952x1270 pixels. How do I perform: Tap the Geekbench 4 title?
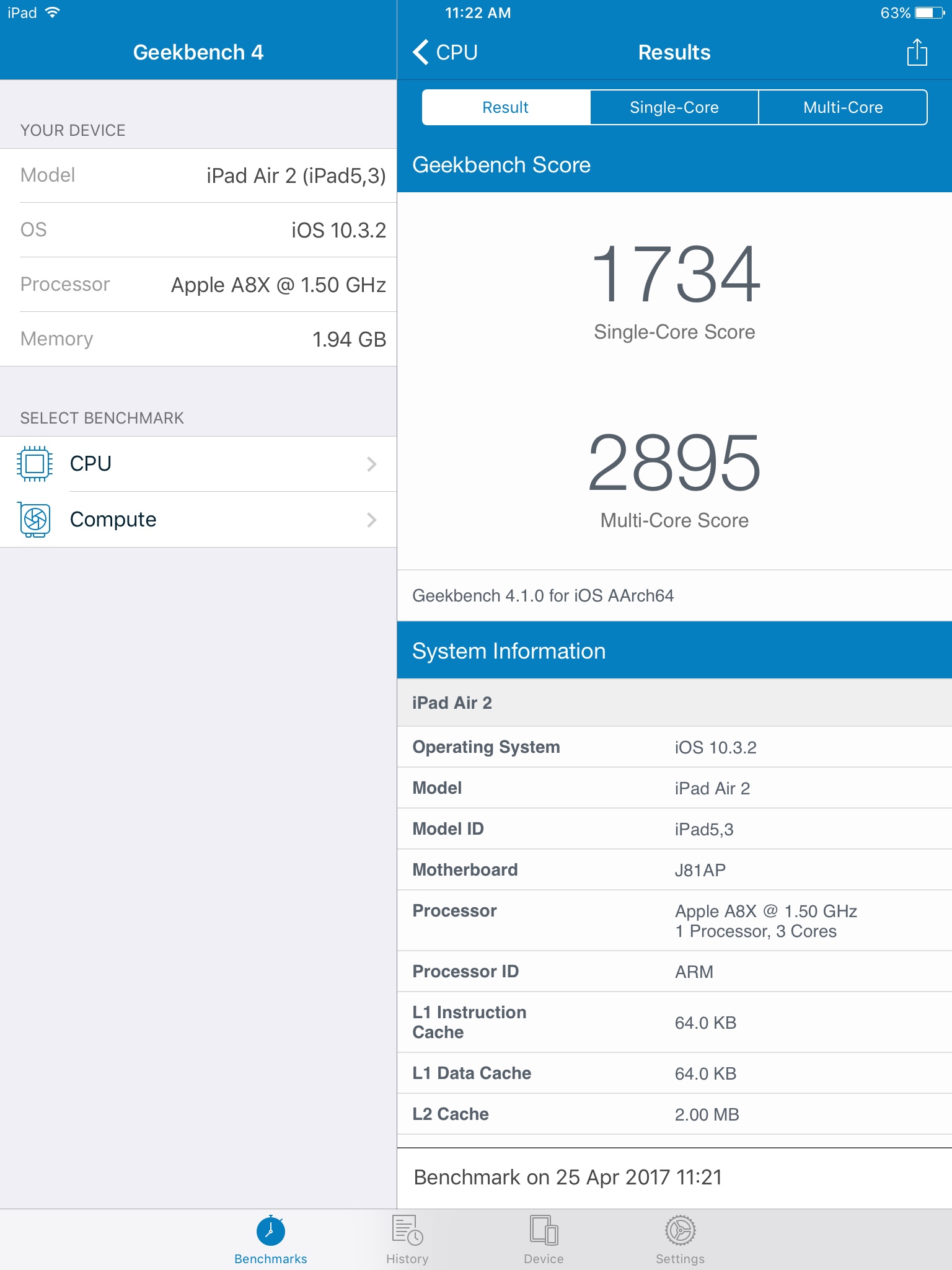pyautogui.click(x=198, y=52)
